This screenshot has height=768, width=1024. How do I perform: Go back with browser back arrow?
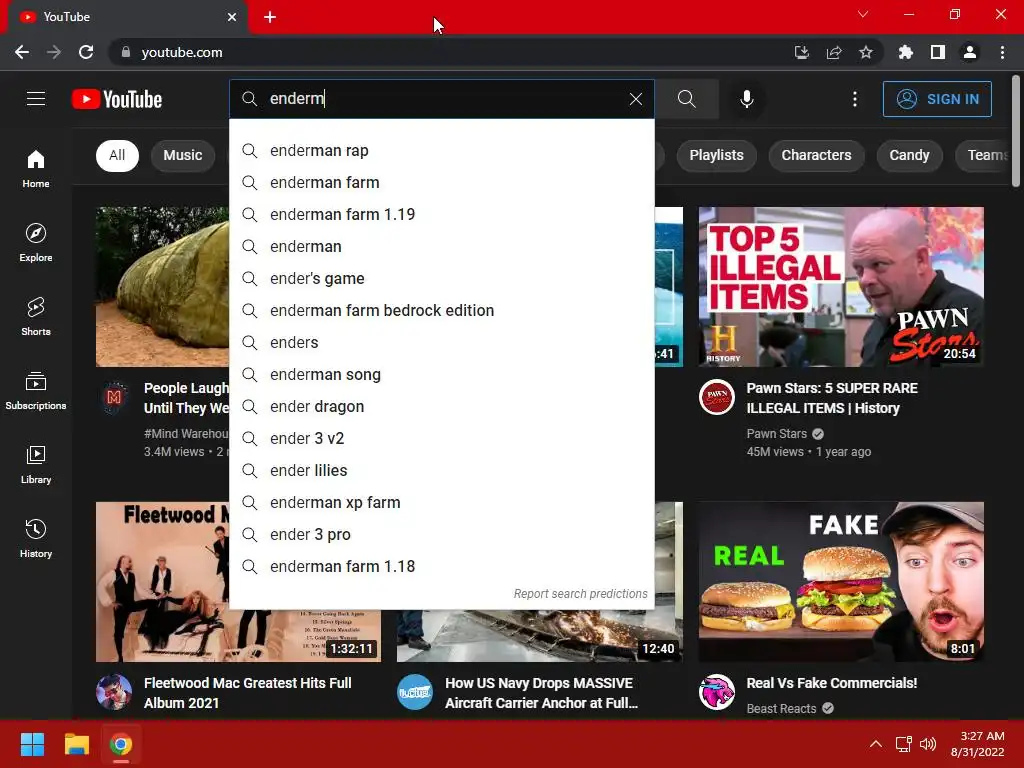click(x=22, y=52)
